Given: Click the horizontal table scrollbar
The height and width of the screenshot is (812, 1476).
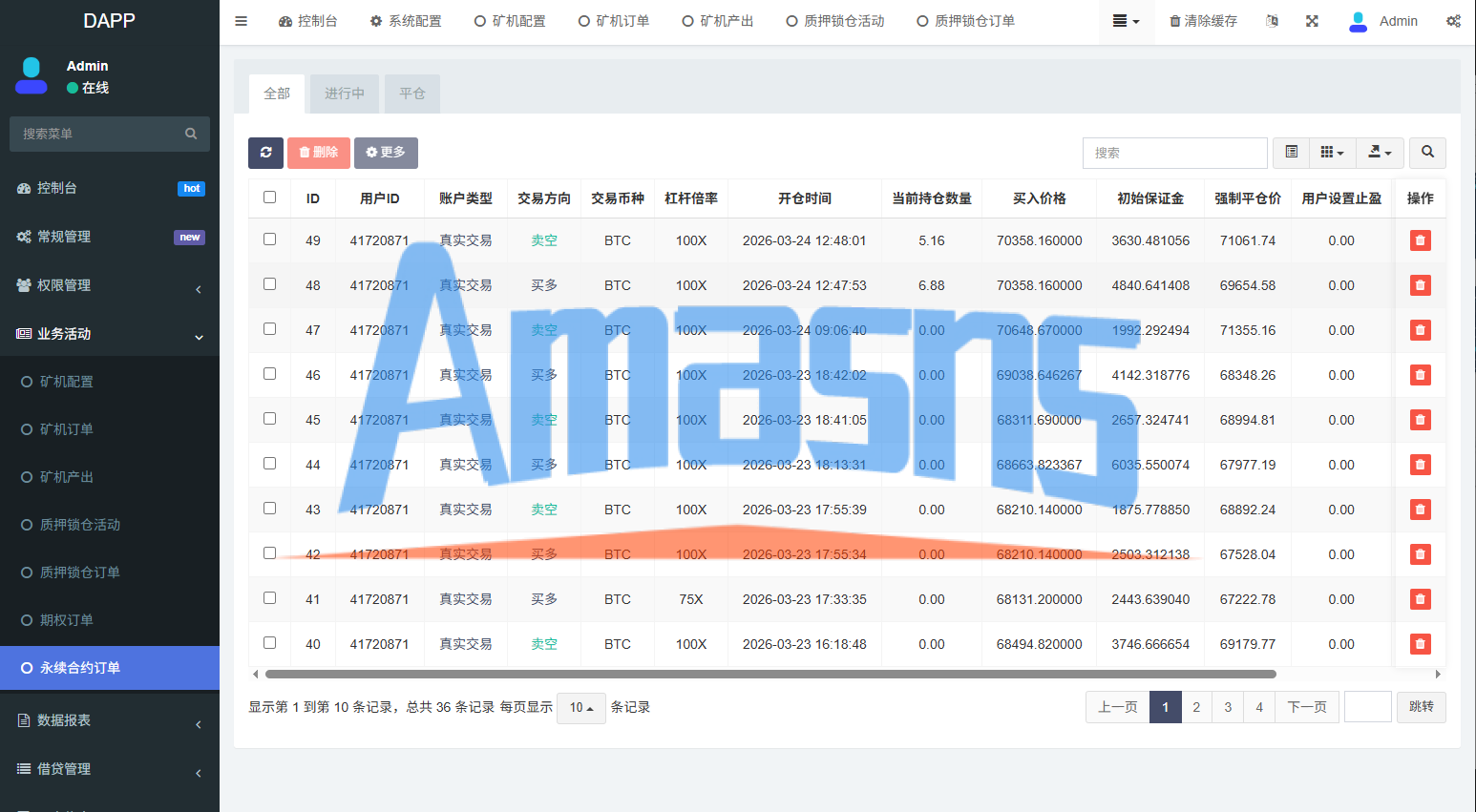Looking at the screenshot, I should coord(770,674).
